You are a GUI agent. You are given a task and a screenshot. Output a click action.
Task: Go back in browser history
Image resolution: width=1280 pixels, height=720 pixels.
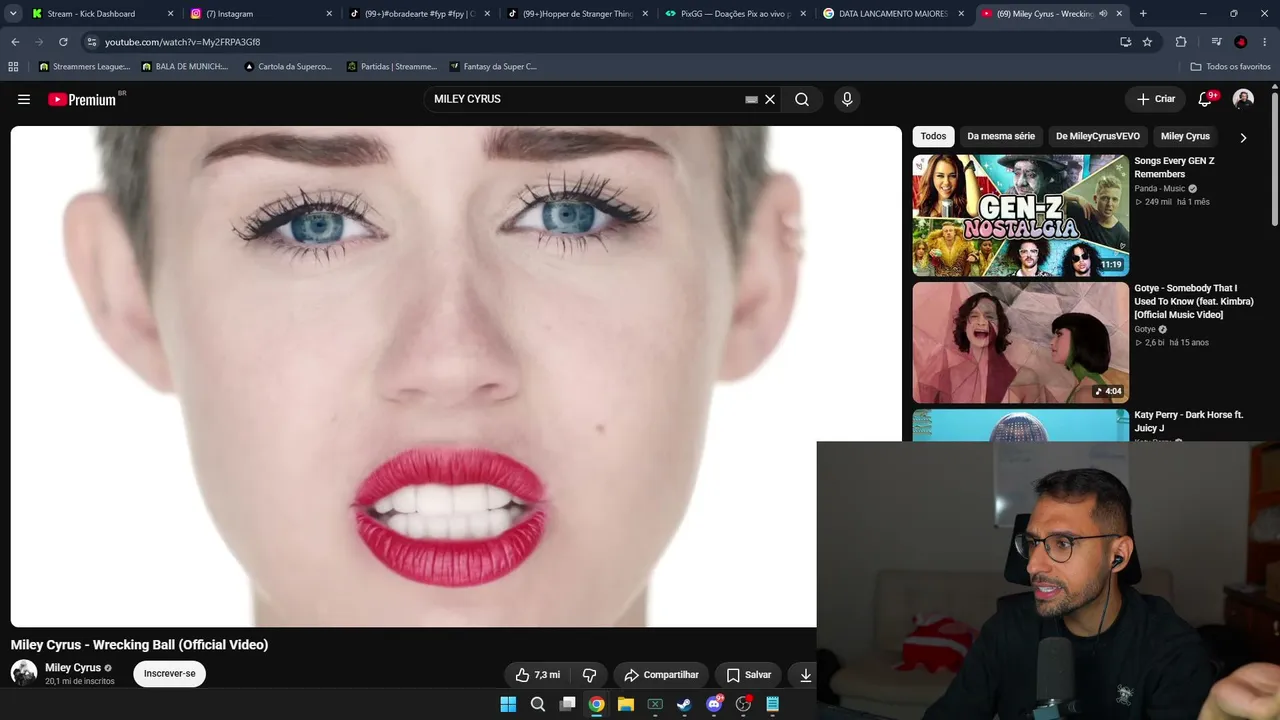tap(15, 42)
